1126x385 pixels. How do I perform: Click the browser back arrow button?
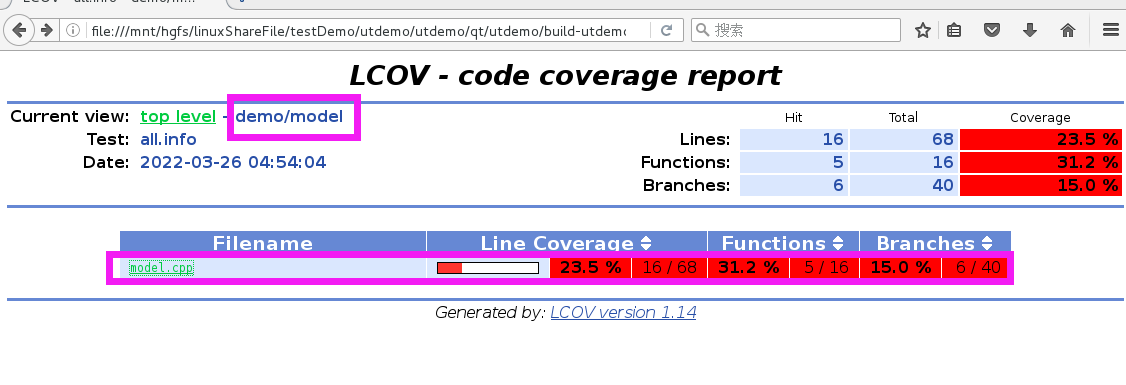[x=18, y=30]
